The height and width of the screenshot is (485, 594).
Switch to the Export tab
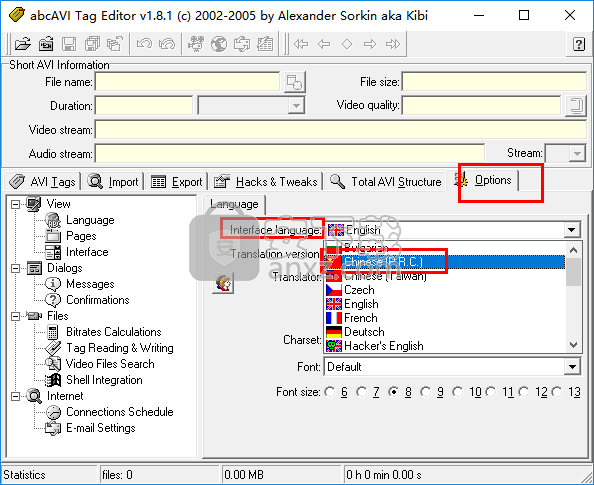click(x=177, y=182)
